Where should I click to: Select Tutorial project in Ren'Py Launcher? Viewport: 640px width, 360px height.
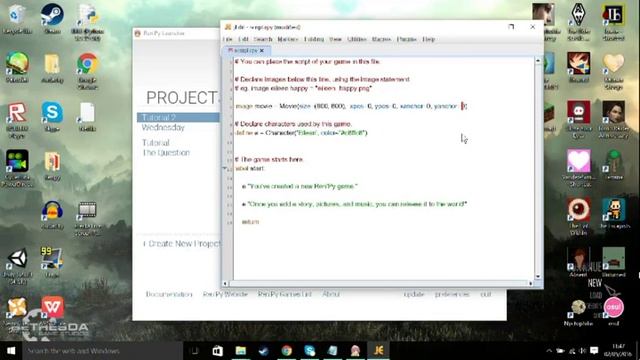[156, 143]
